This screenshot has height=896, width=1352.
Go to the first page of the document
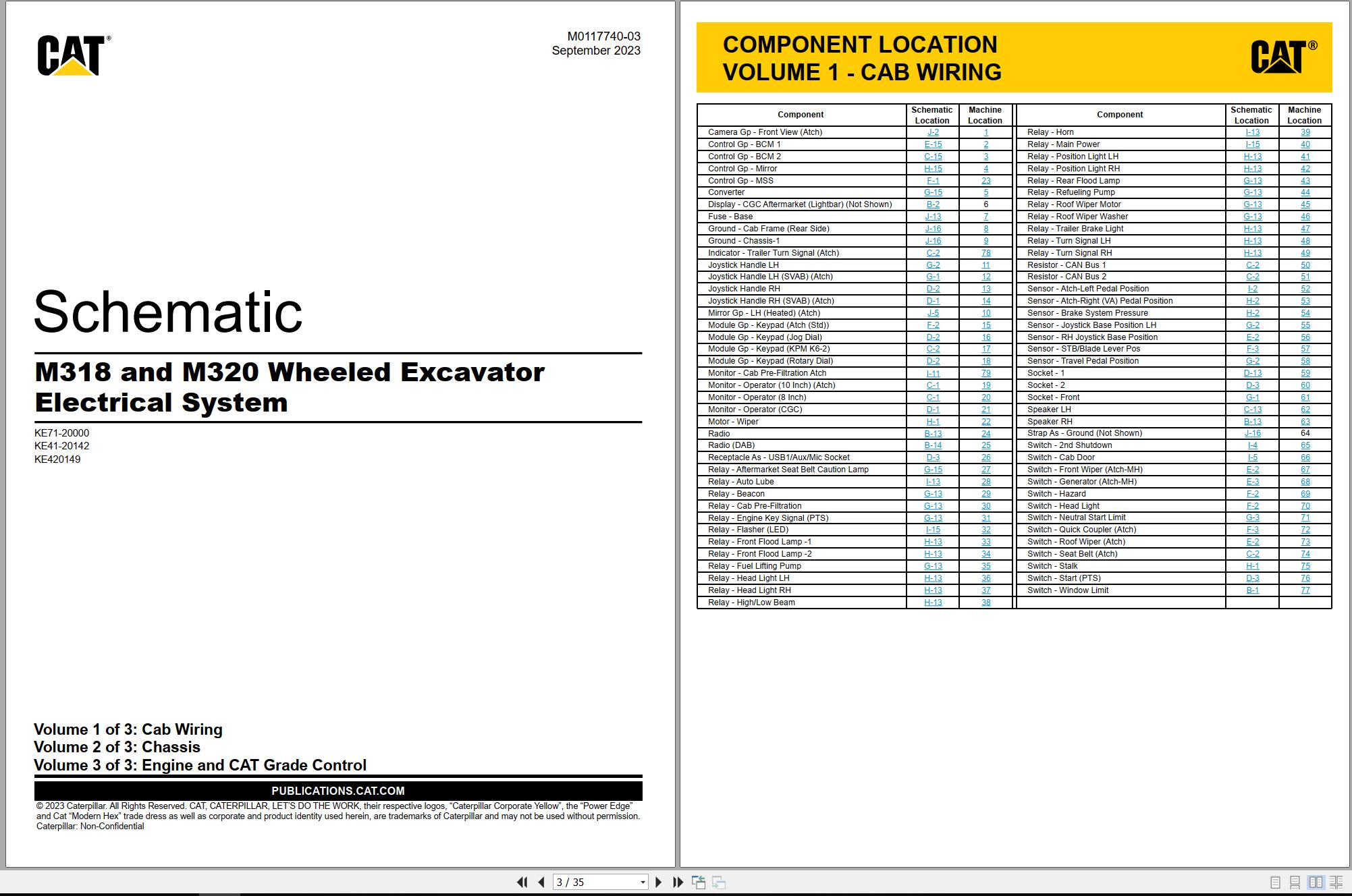coord(522,882)
